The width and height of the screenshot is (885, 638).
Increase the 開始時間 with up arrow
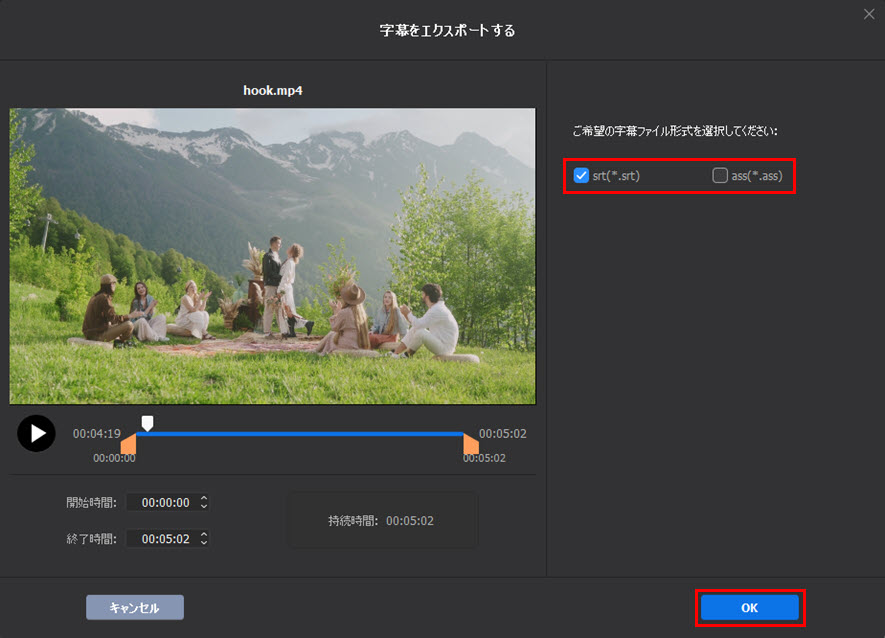point(204,498)
